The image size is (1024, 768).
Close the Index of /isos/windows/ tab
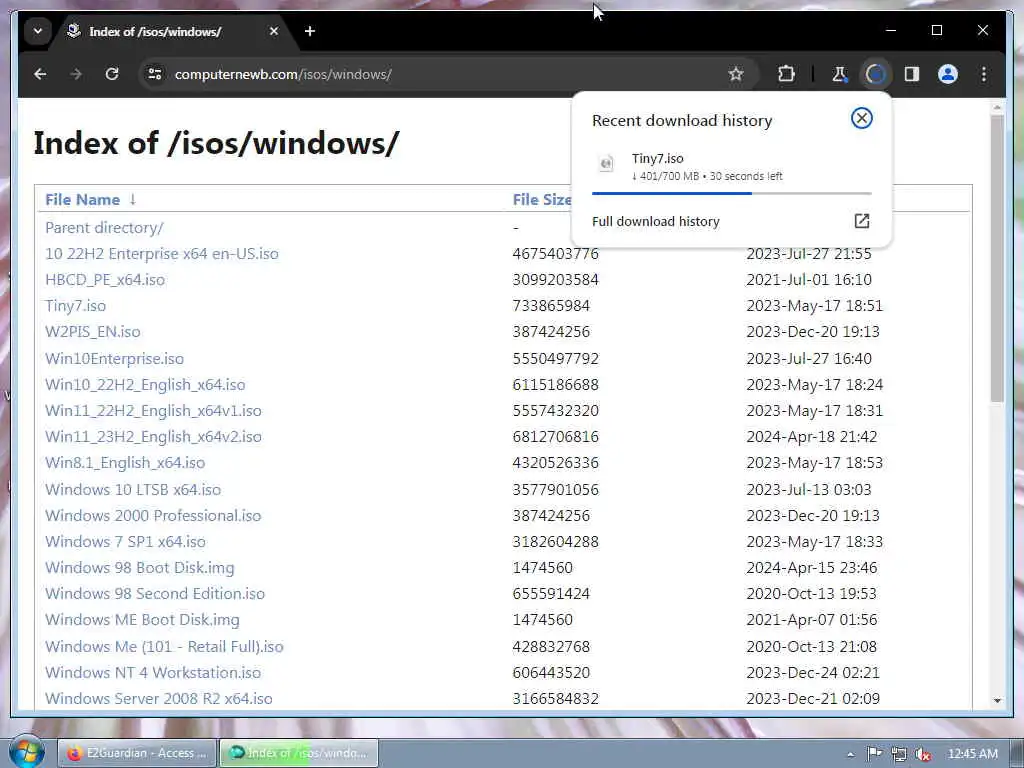click(274, 31)
